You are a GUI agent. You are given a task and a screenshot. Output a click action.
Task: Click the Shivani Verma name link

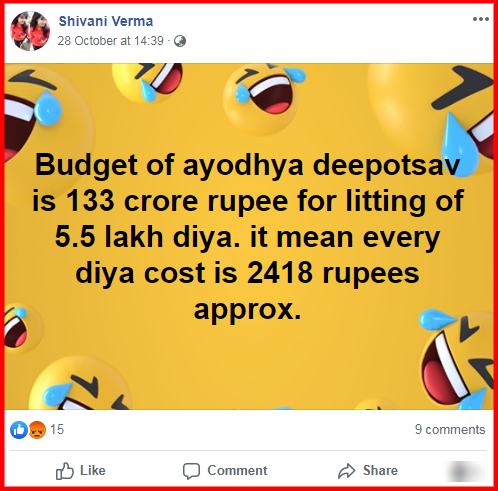point(106,21)
